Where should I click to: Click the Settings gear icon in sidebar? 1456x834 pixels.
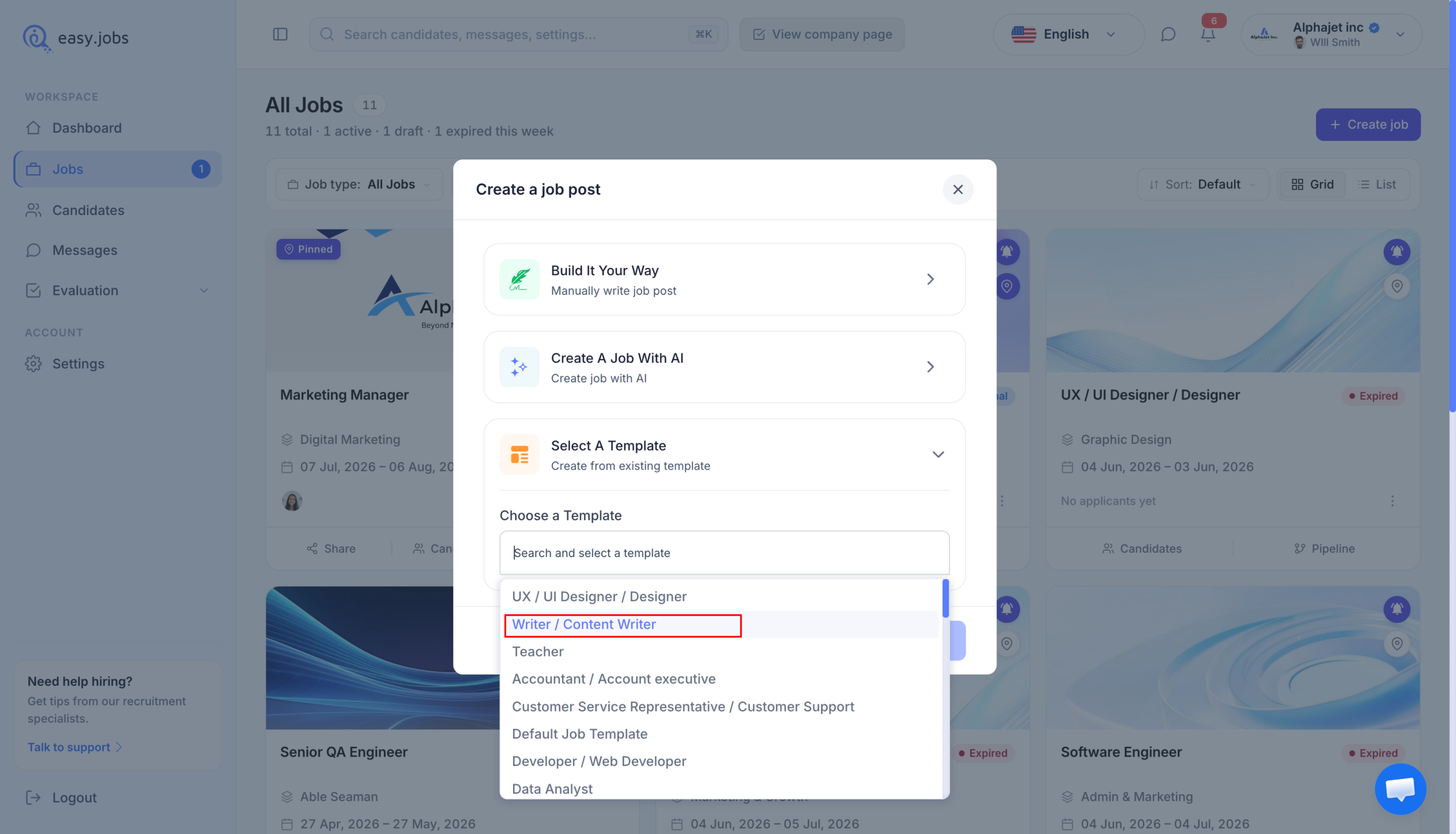pyautogui.click(x=33, y=364)
